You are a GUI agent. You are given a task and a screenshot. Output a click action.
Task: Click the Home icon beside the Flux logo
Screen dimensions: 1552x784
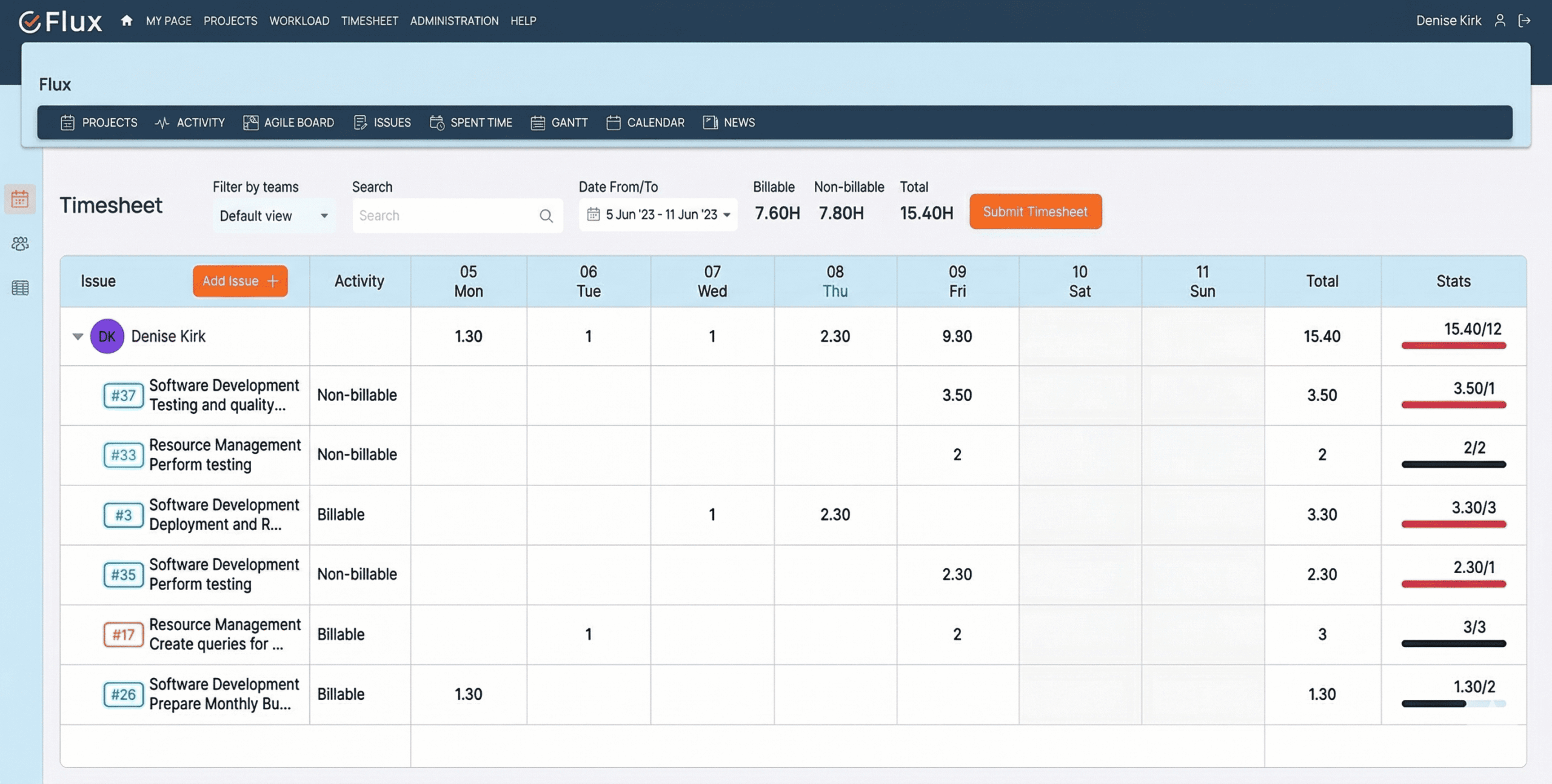(125, 20)
